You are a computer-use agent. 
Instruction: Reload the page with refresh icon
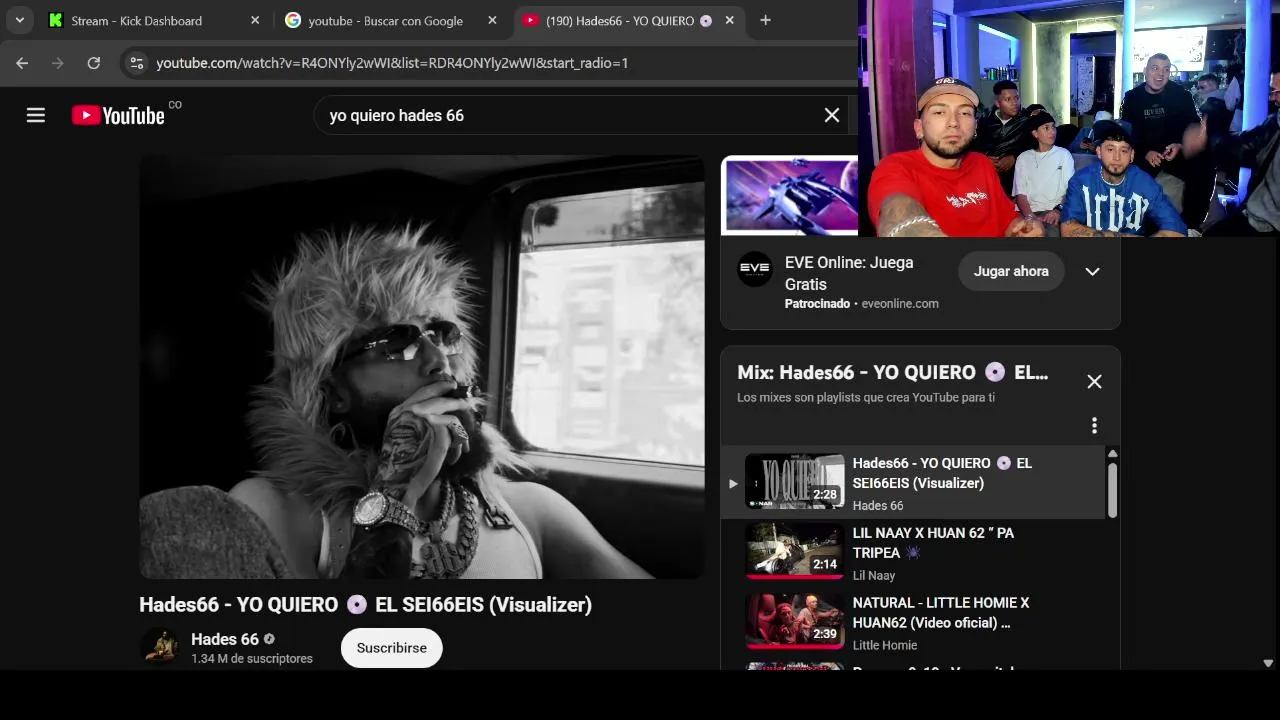click(x=93, y=63)
